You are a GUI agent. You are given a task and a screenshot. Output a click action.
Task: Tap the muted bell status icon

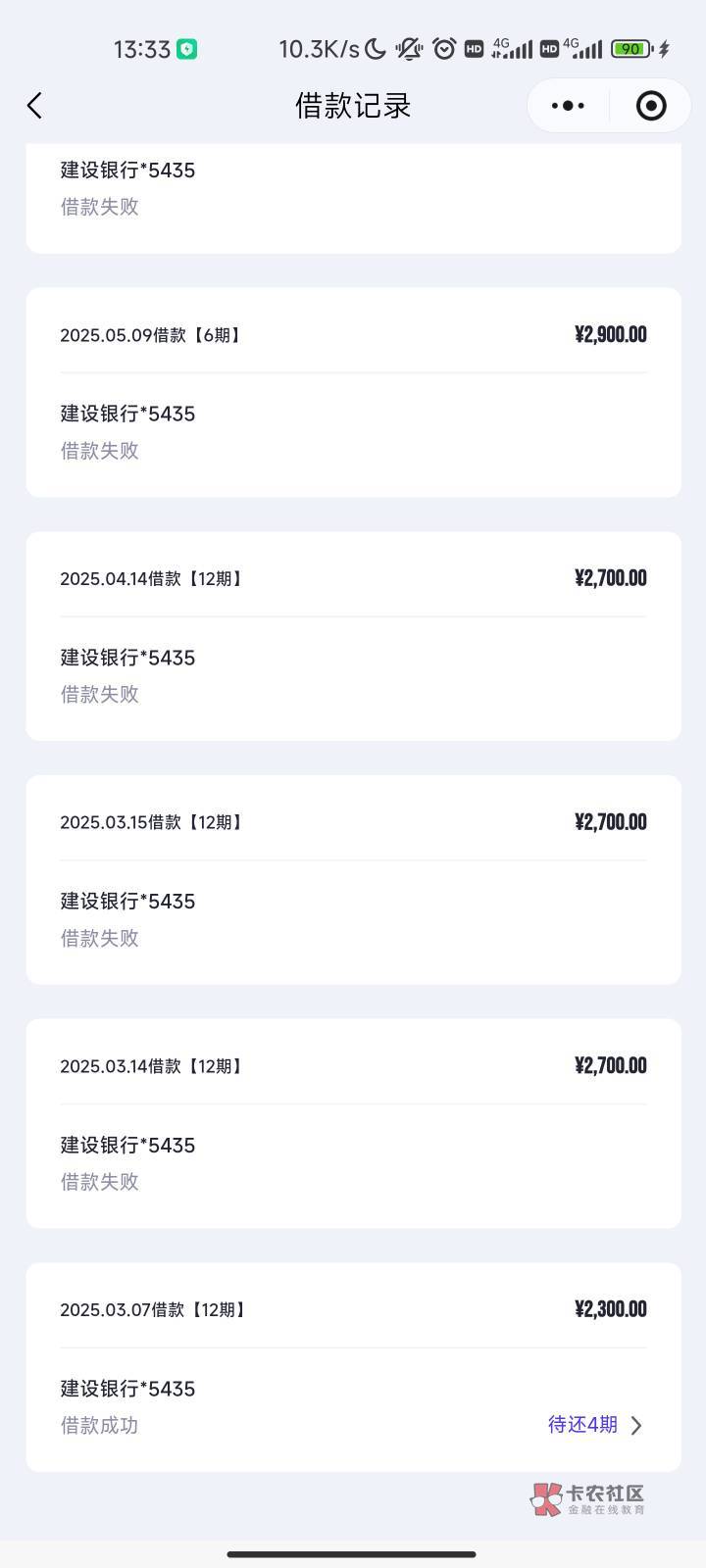click(410, 49)
